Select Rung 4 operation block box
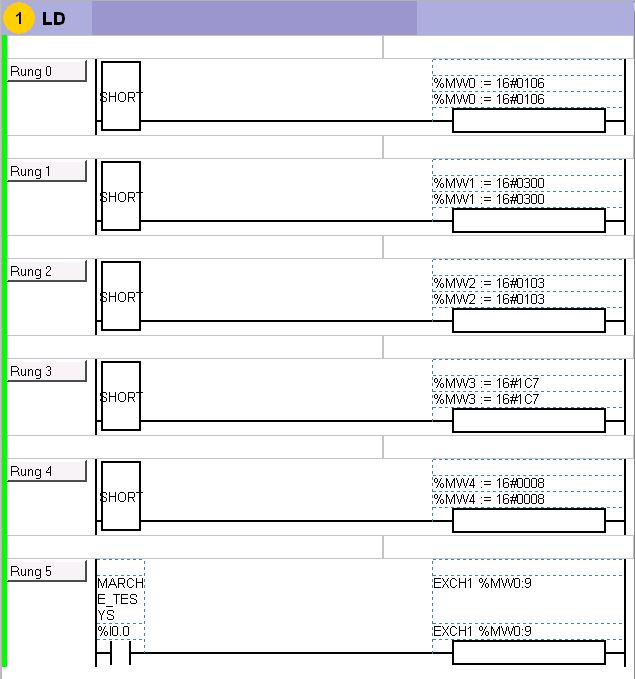Image resolution: width=635 pixels, height=679 pixels. pyautogui.click(x=529, y=521)
